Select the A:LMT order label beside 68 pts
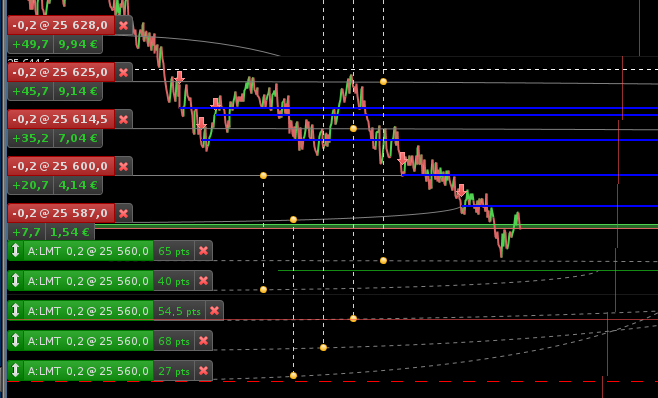This screenshot has height=398, width=658. (x=89, y=341)
